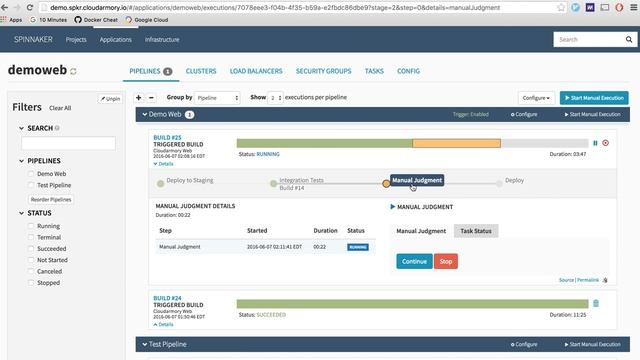Click the blue Start Manual Execution button

pyautogui.click(x=594, y=98)
